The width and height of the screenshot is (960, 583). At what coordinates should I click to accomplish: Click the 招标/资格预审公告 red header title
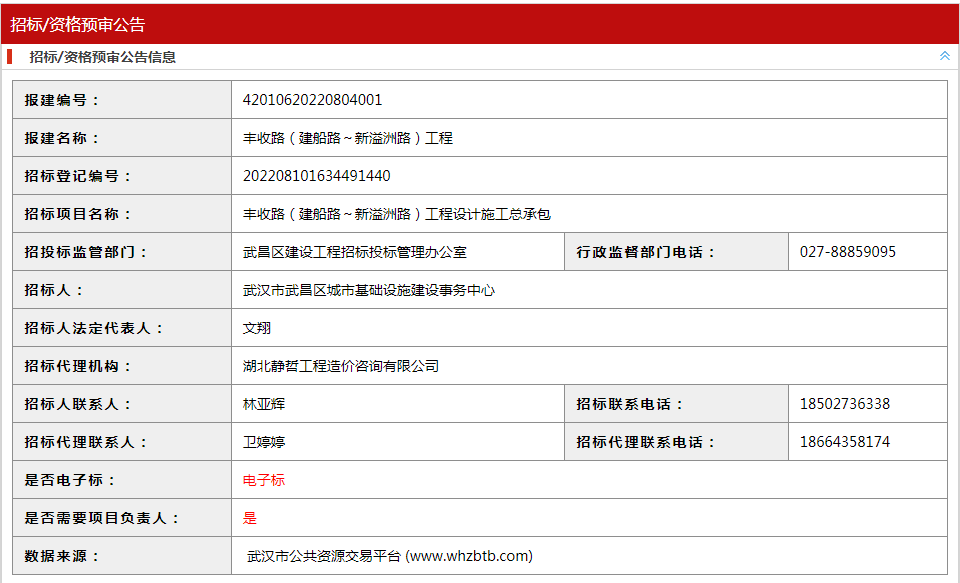[78, 24]
